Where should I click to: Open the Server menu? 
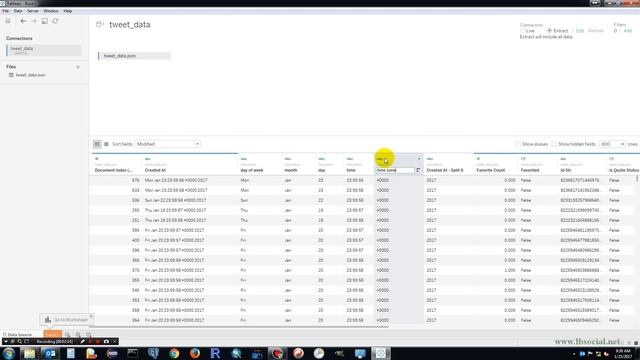[33, 11]
